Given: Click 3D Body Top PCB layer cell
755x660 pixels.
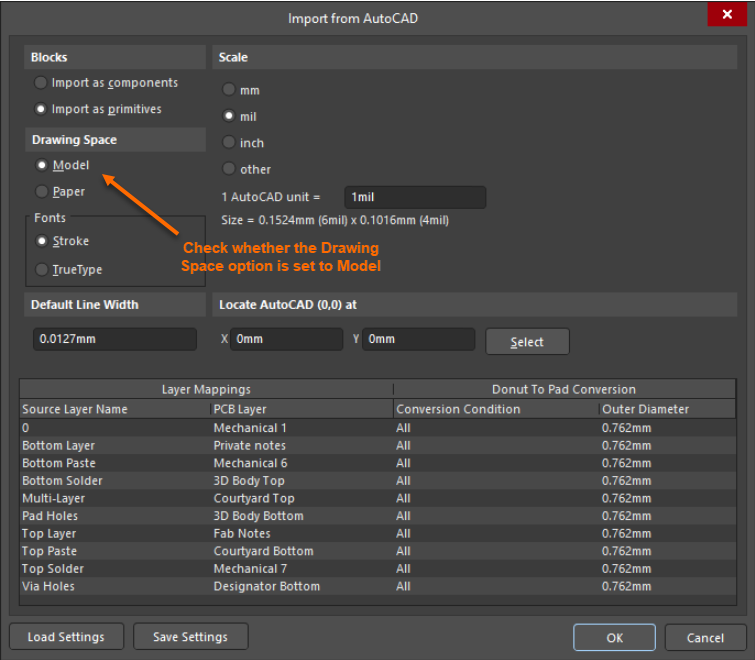Looking at the screenshot, I should 302,481.
